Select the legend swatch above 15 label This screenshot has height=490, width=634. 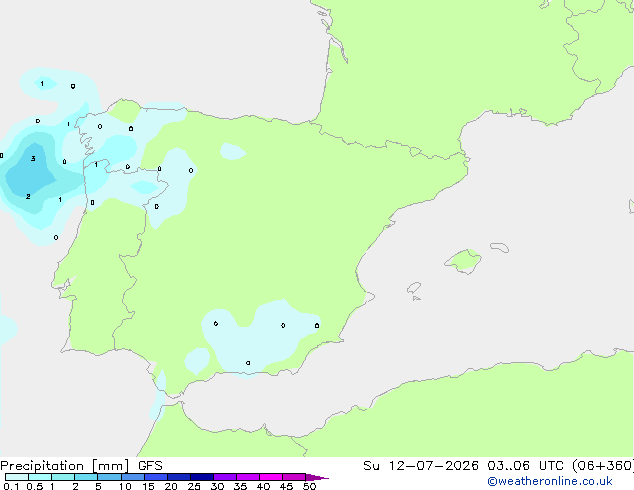[x=156, y=477]
